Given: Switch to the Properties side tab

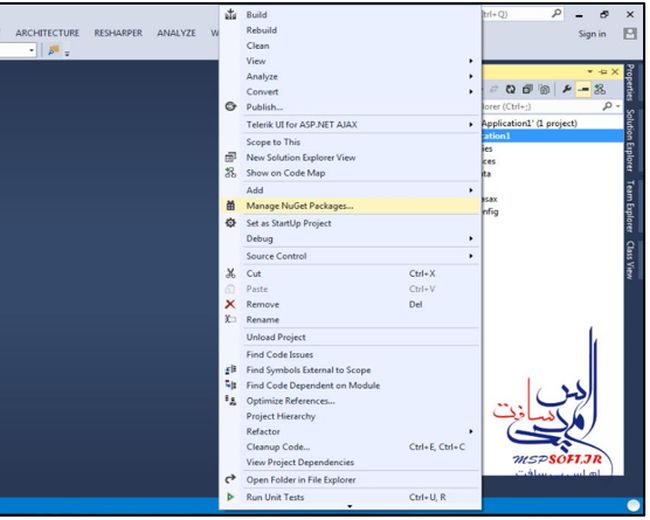Looking at the screenshot, I should pyautogui.click(x=630, y=82).
